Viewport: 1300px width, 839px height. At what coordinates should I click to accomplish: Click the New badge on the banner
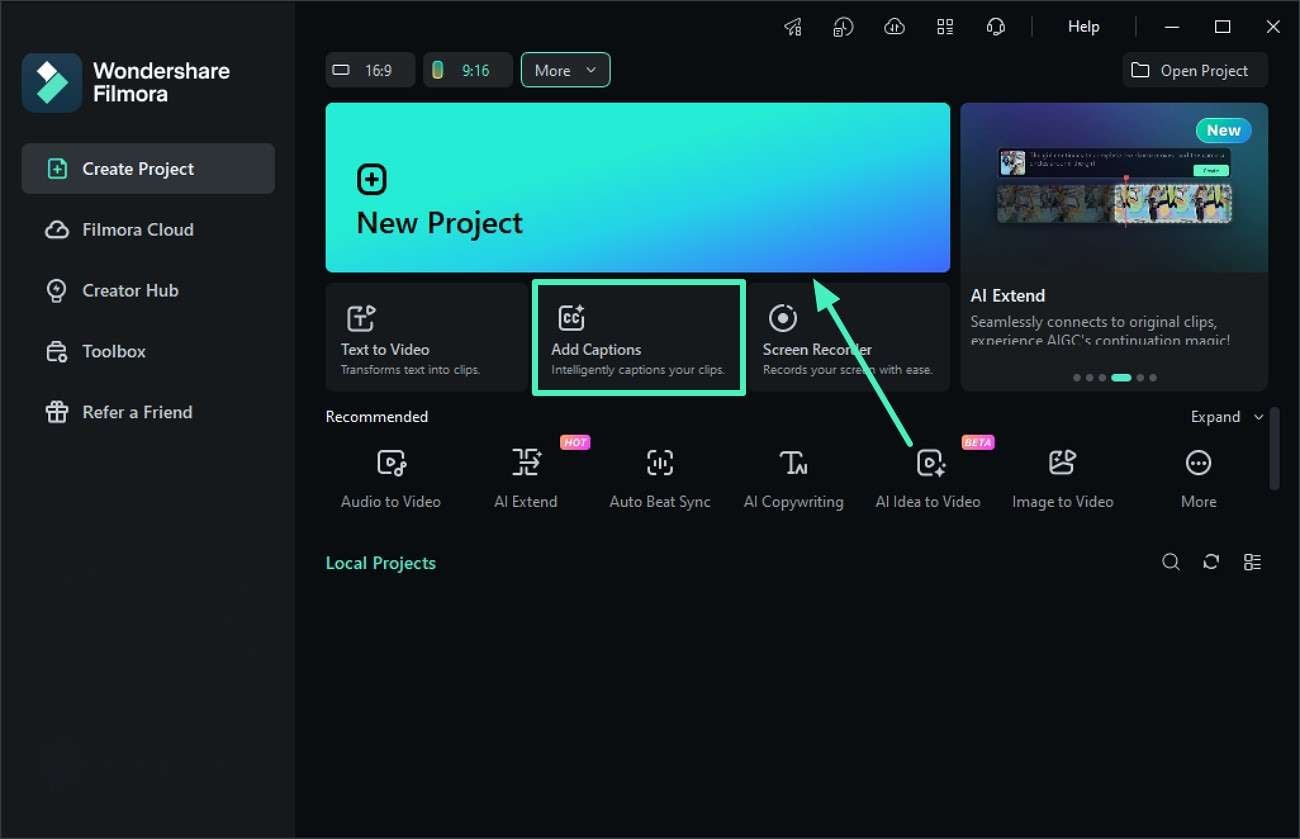(x=1223, y=130)
